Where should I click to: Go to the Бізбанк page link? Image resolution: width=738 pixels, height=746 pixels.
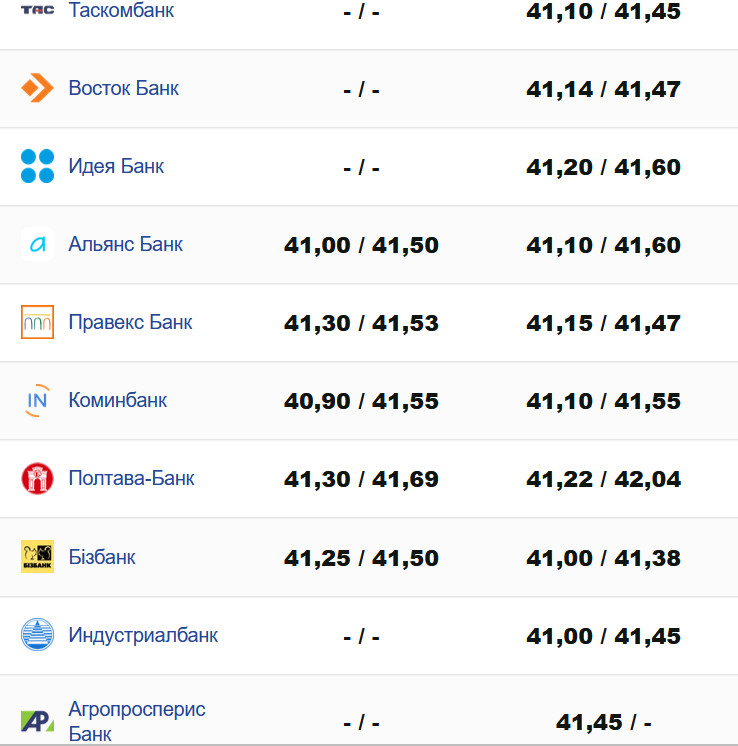[102, 557]
